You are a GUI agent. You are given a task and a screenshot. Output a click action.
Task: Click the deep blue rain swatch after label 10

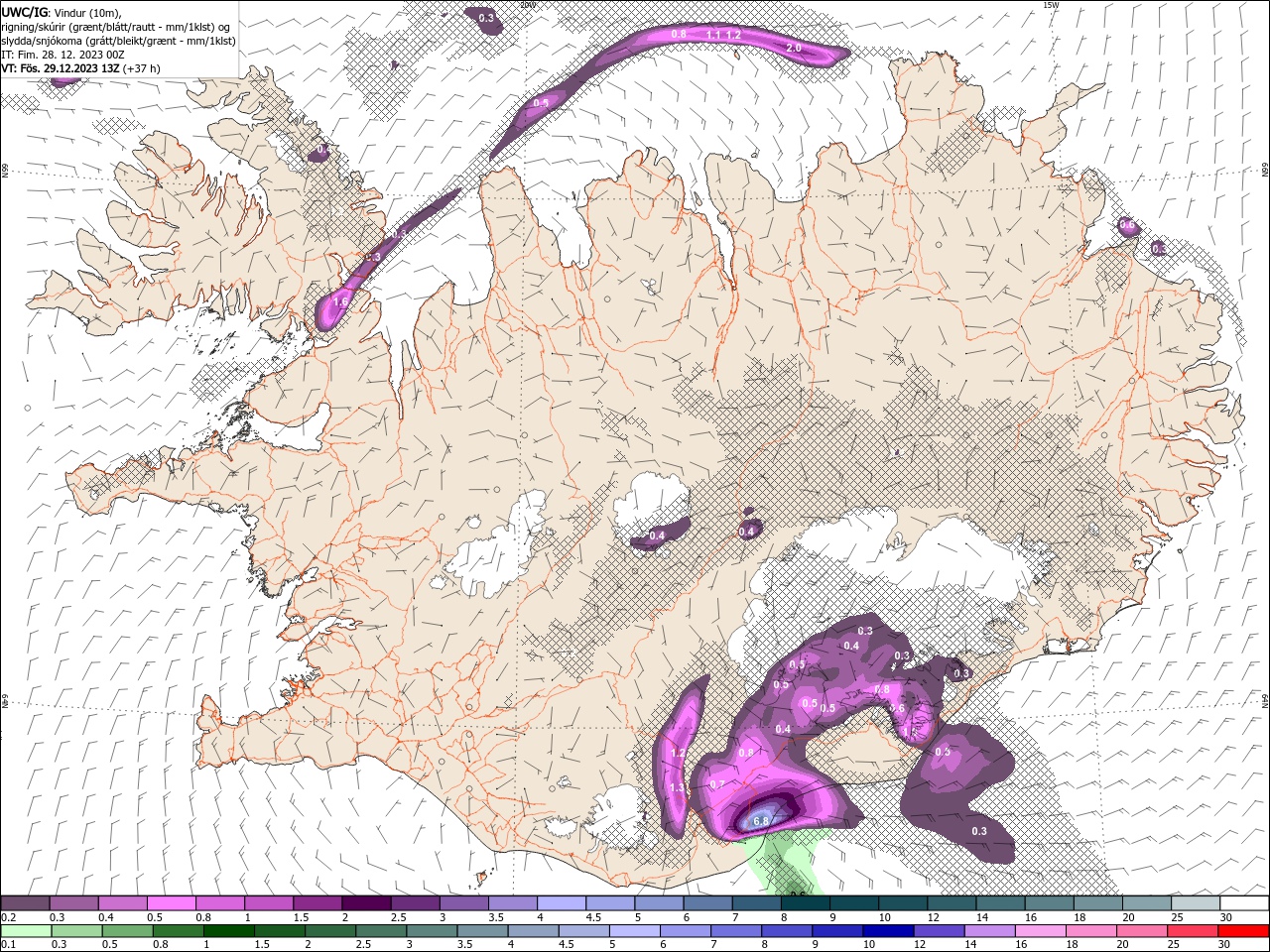pyautogui.click(x=886, y=931)
